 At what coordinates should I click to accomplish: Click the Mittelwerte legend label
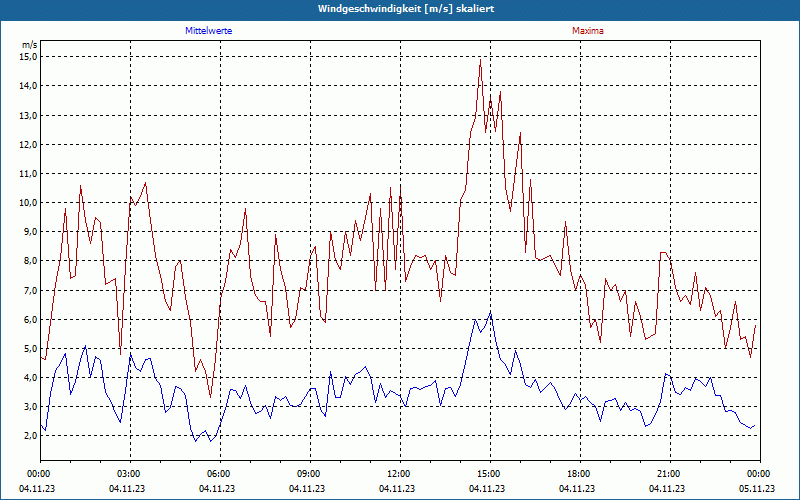209,31
